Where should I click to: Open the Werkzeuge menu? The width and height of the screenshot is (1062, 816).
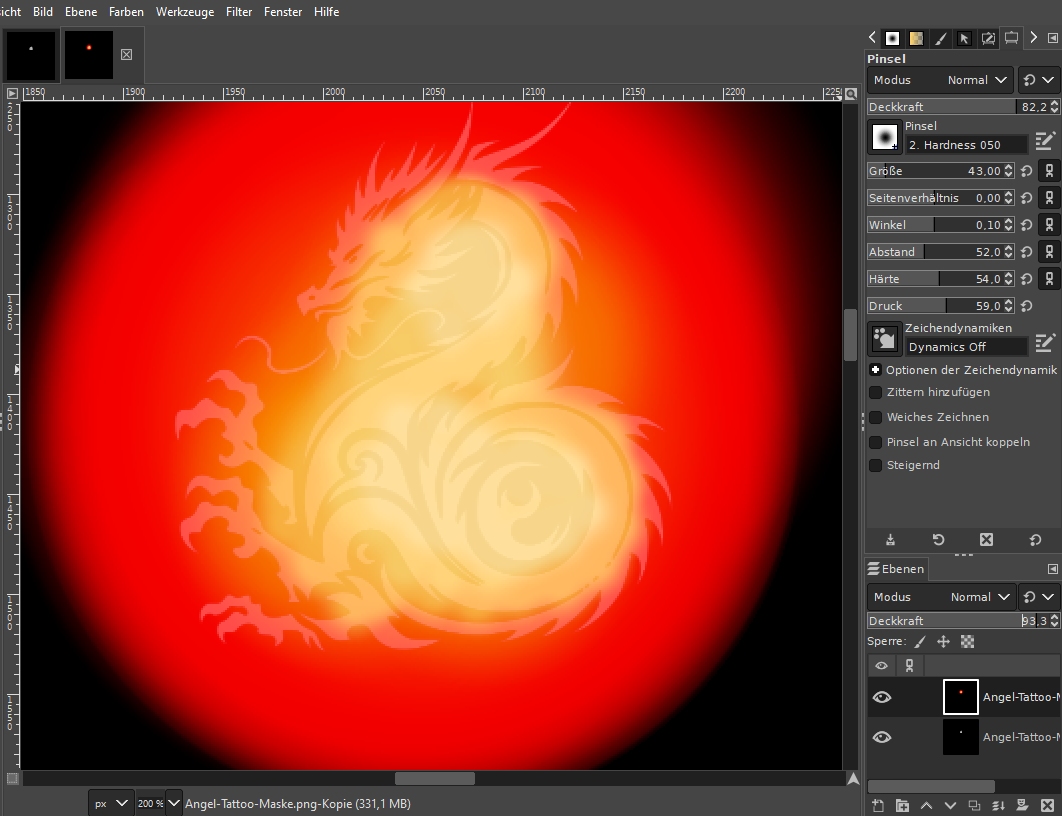coord(185,12)
